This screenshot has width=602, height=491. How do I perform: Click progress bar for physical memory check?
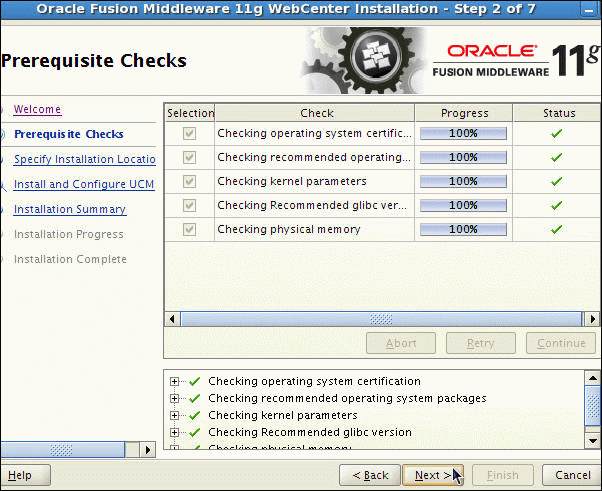click(463, 229)
